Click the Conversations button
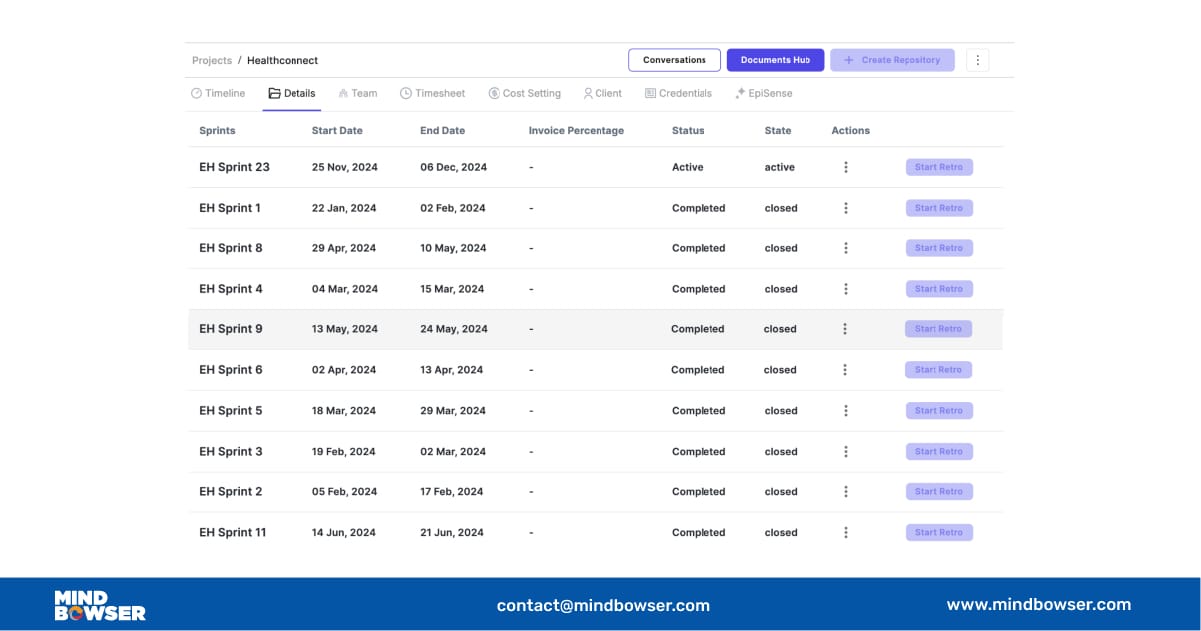Image resolution: width=1201 pixels, height=631 pixels. coord(674,60)
